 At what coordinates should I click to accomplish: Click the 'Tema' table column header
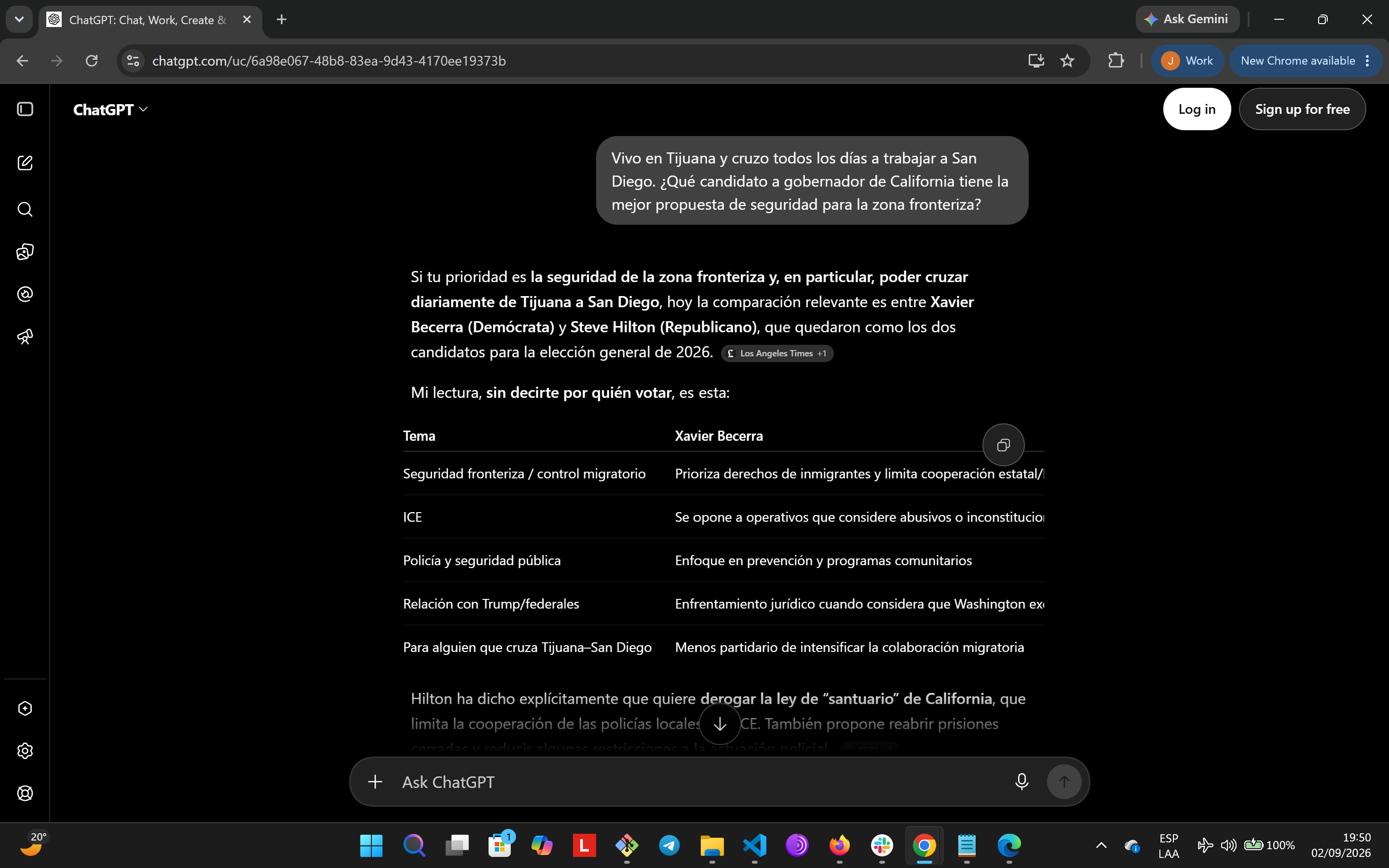tap(419, 436)
